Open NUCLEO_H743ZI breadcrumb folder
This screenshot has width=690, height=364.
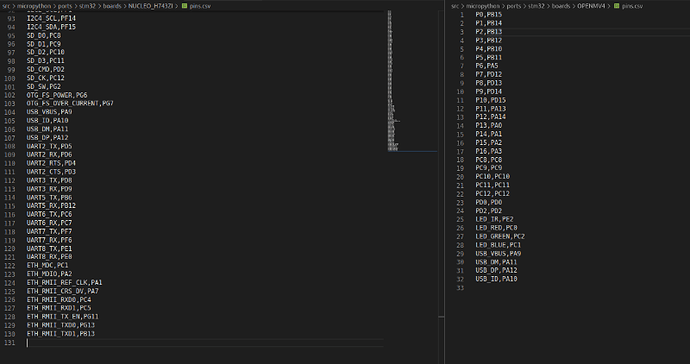click(150, 6)
